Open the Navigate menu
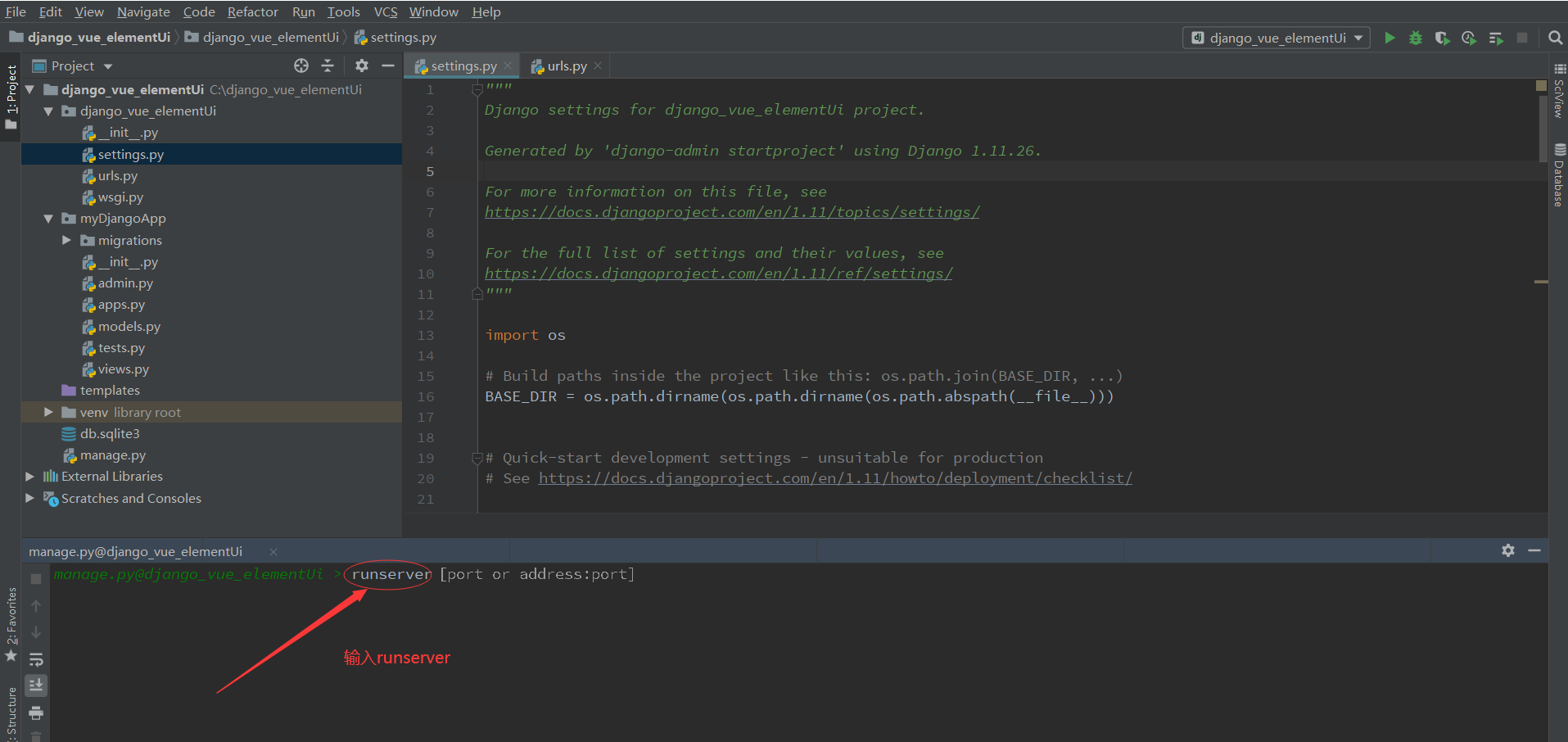 point(143,11)
